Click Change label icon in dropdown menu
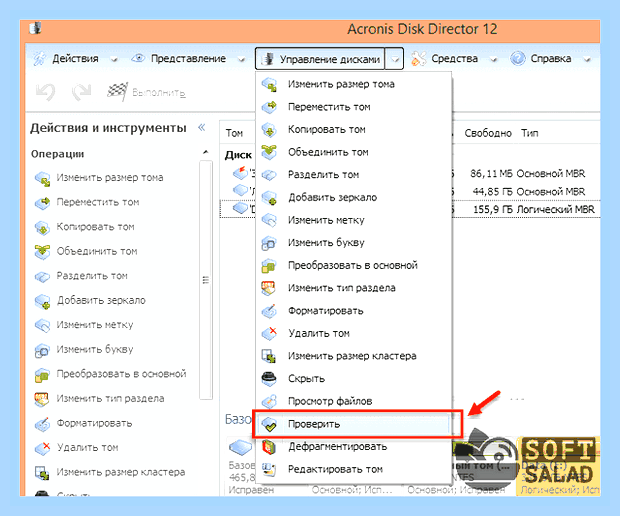620x516 pixels. point(269,220)
